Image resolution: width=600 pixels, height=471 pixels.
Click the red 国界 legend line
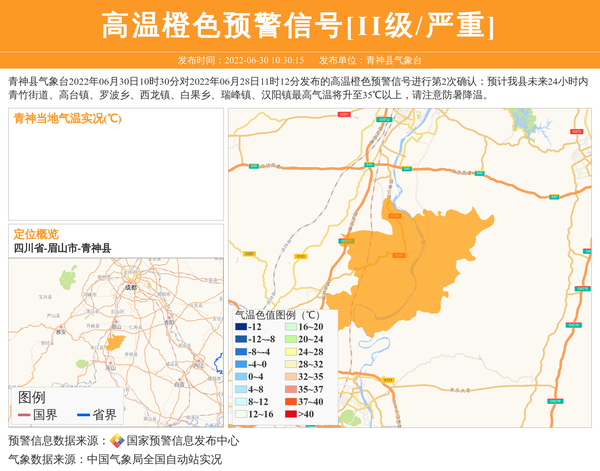click(24, 415)
